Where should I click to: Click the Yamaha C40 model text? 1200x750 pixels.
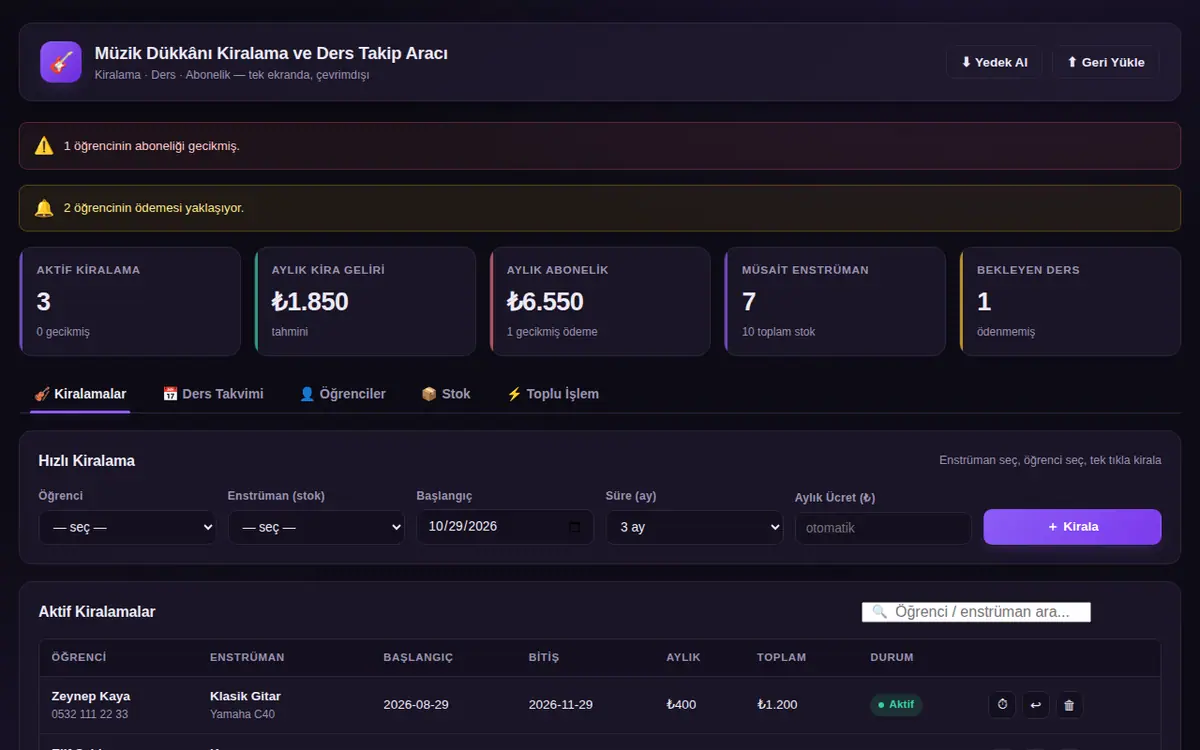click(242, 714)
